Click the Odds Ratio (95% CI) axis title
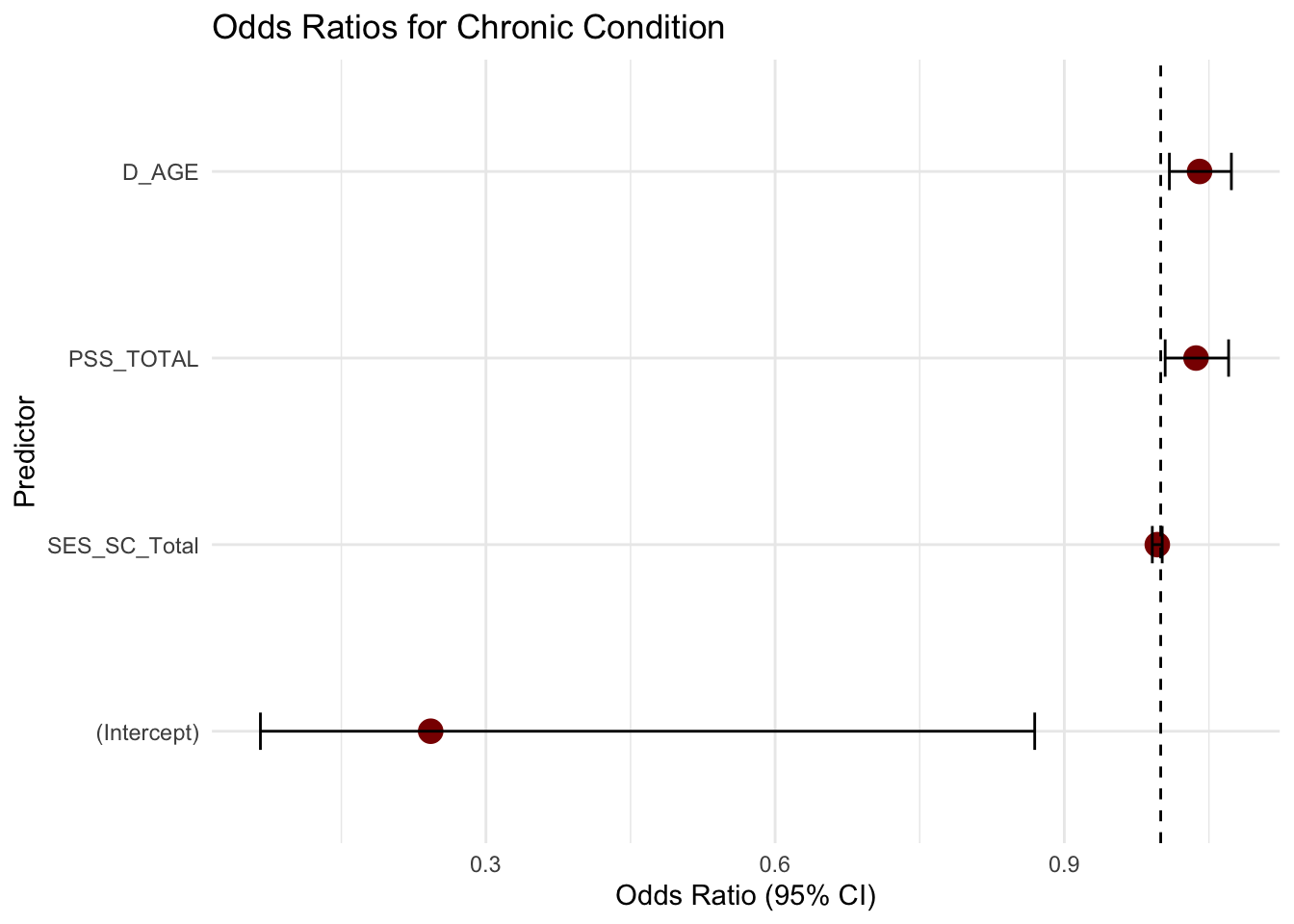 click(x=745, y=896)
